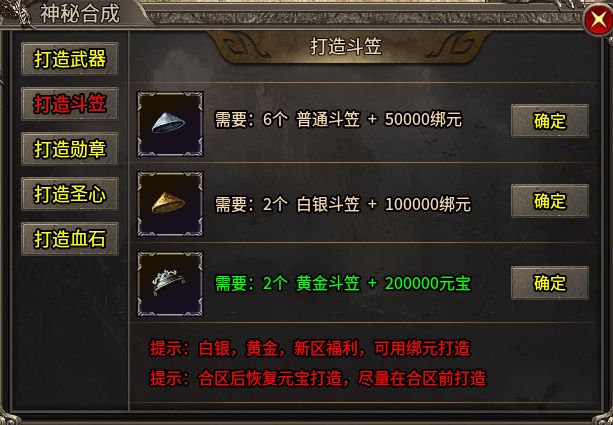Click the golden bamboo hat item icon
613x425 pixels.
click(x=170, y=204)
